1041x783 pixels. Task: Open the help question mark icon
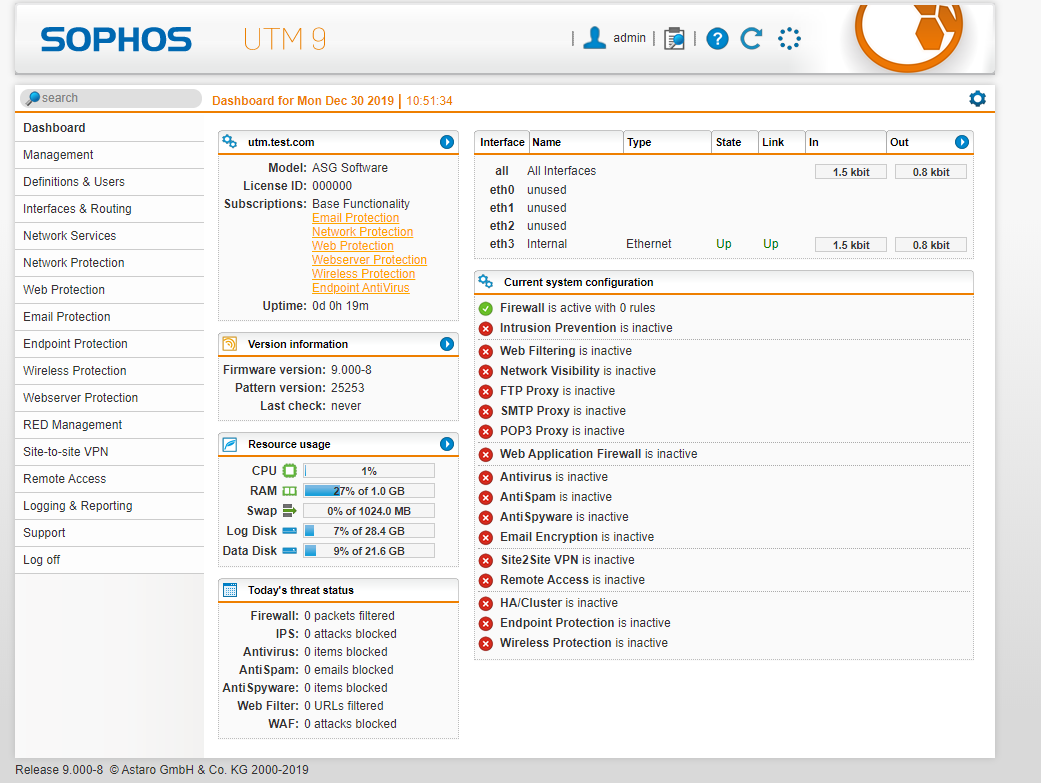point(717,39)
